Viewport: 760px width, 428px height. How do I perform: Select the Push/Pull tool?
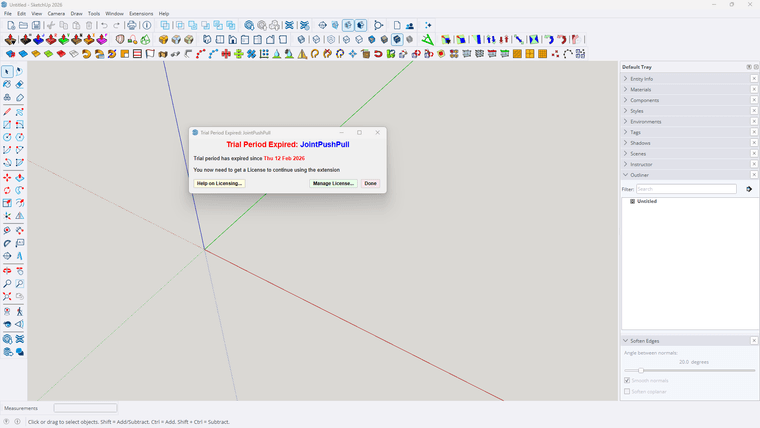pos(19,178)
